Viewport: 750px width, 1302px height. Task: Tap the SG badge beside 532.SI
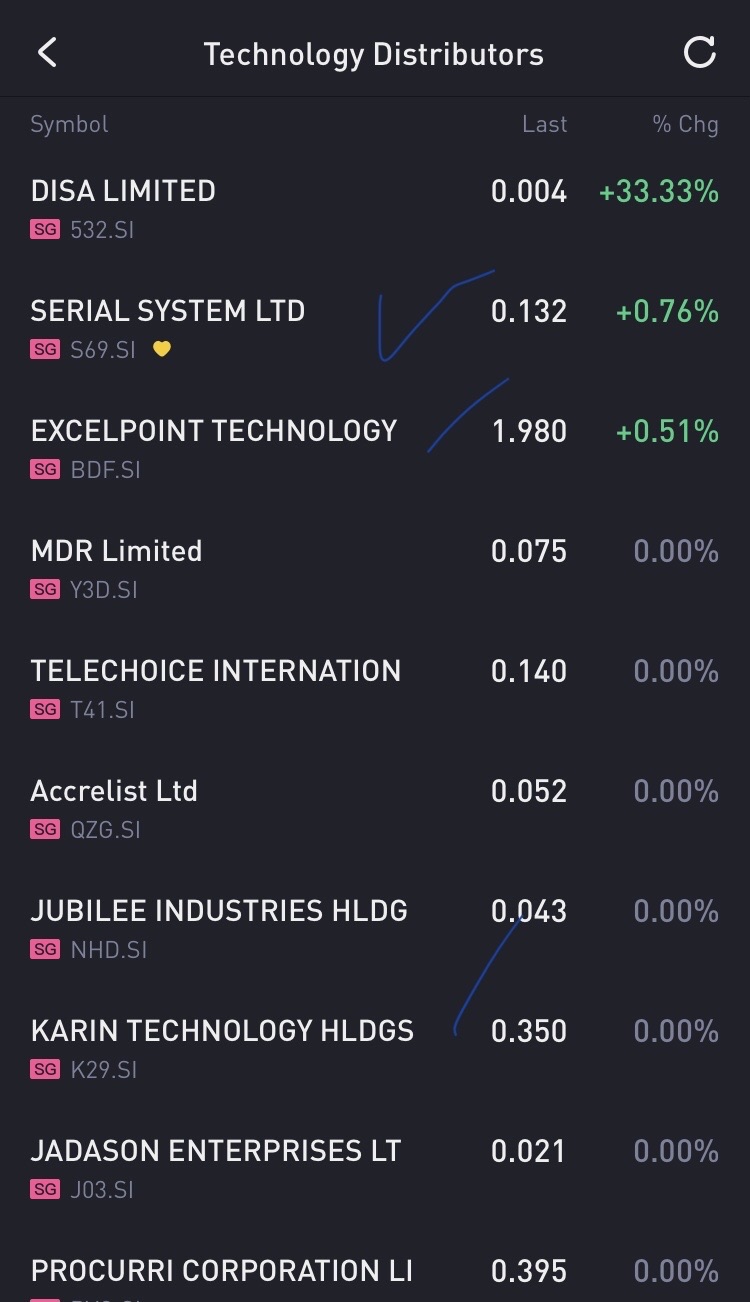(45, 230)
